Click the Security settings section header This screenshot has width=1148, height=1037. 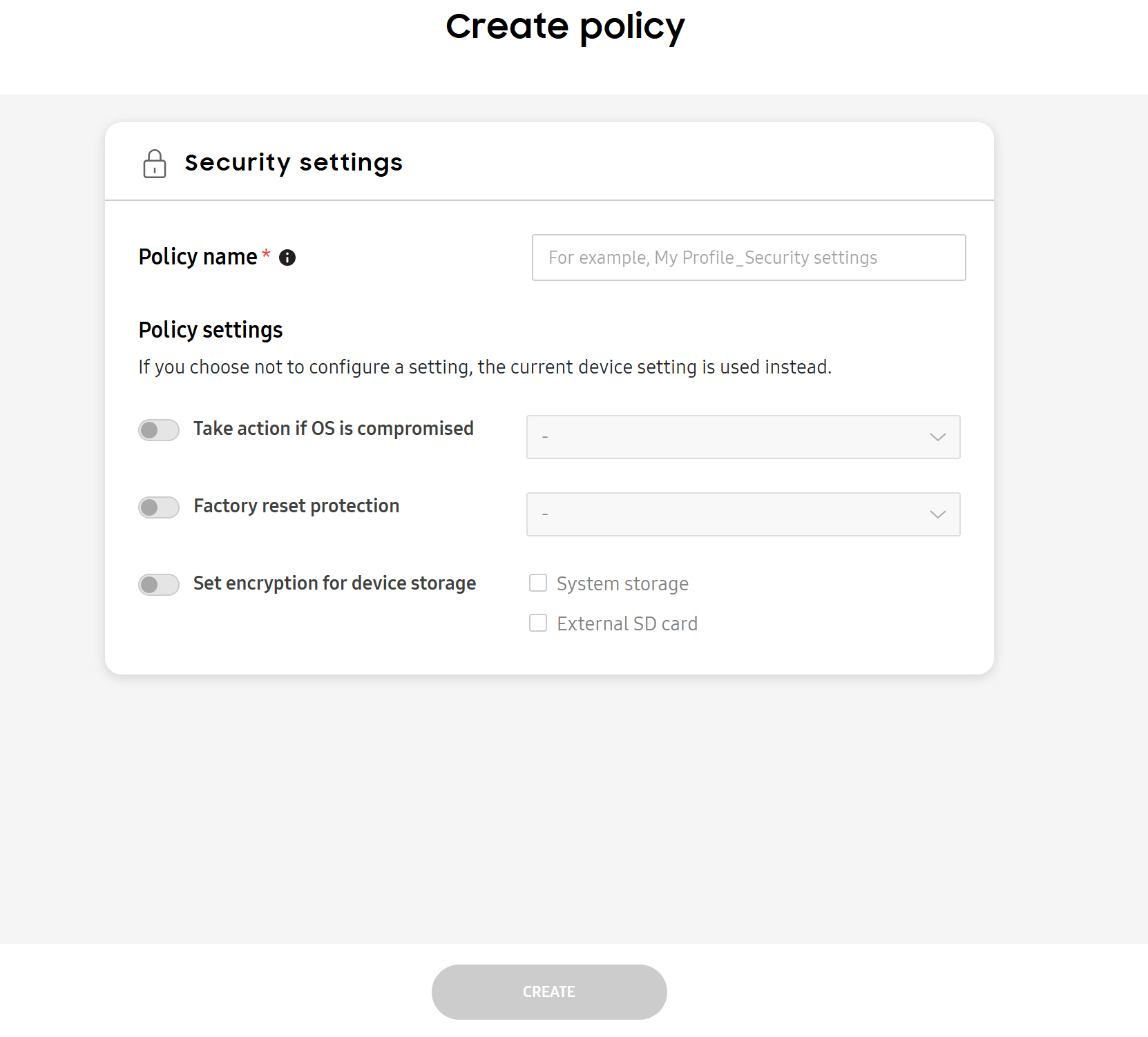[294, 163]
